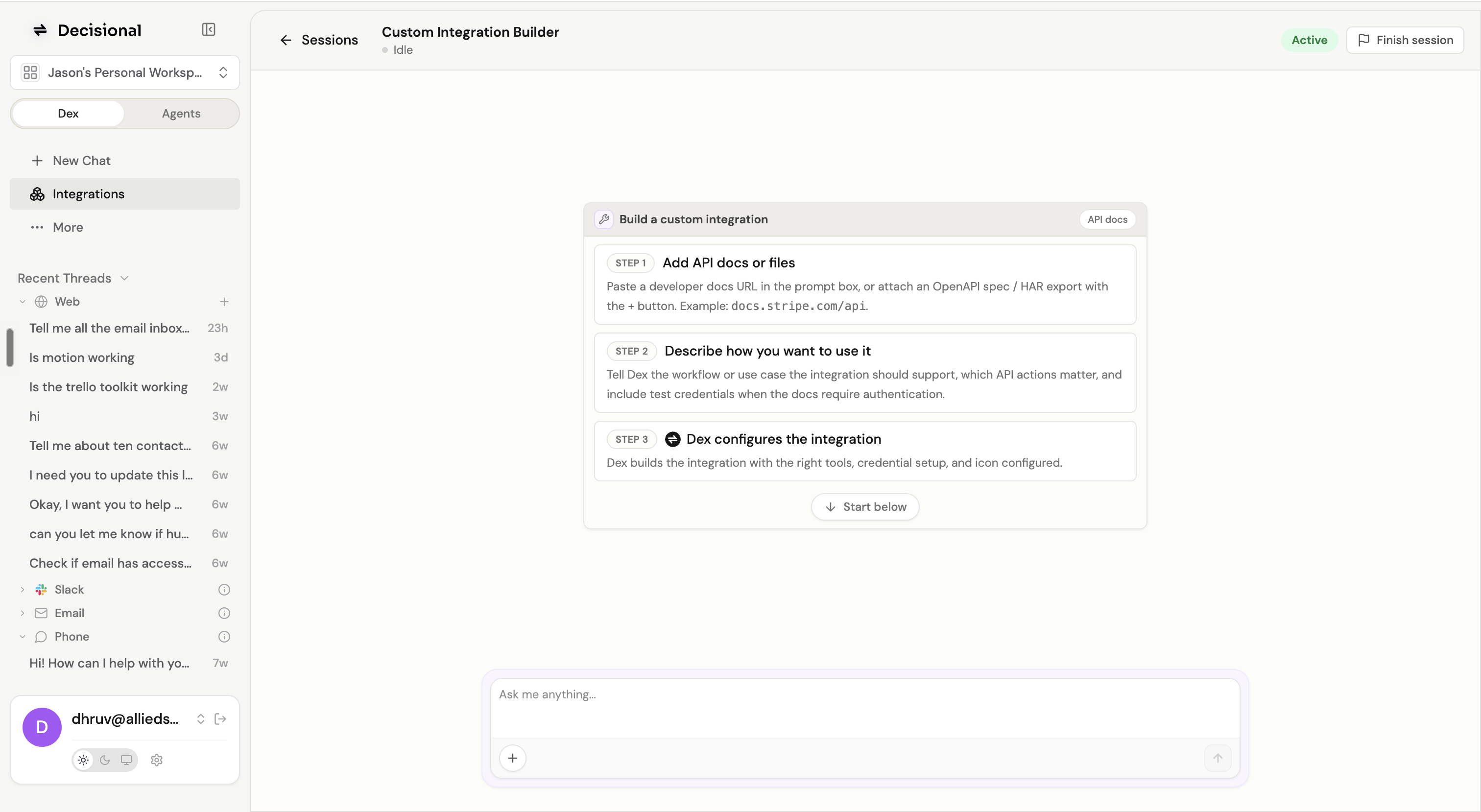Image resolution: width=1481 pixels, height=812 pixels.
Task: Click the purple D user avatar
Action: click(x=42, y=727)
